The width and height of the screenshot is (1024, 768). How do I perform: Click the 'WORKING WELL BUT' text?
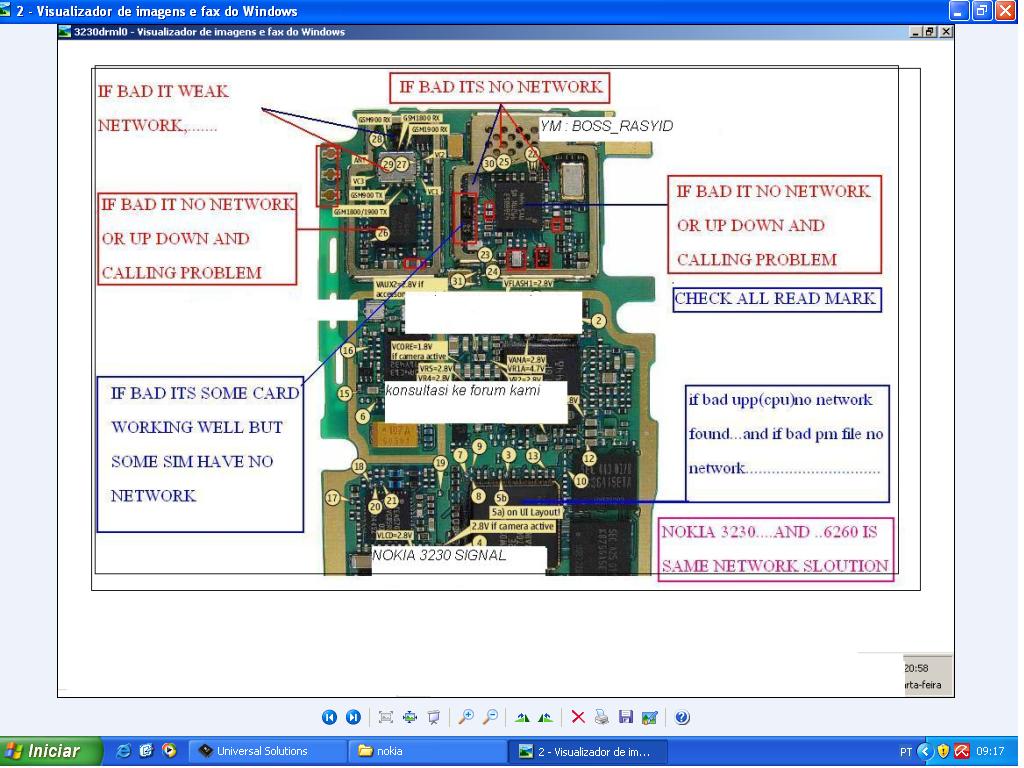(x=197, y=427)
